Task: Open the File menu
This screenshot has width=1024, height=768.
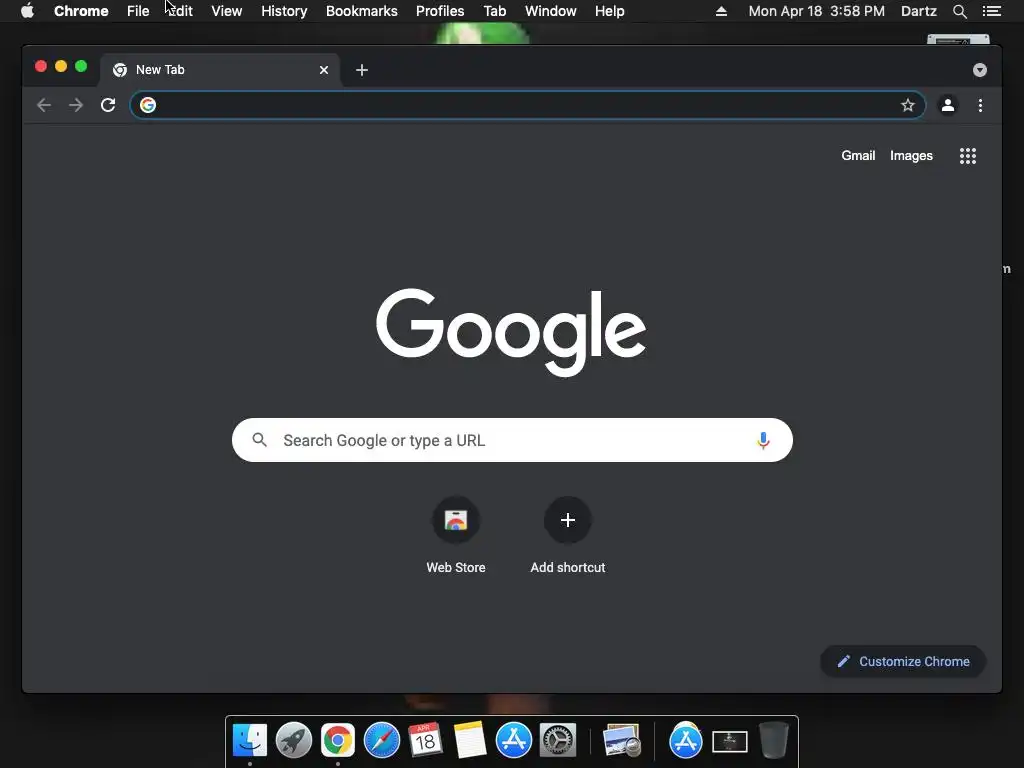Action: pyautogui.click(x=138, y=11)
